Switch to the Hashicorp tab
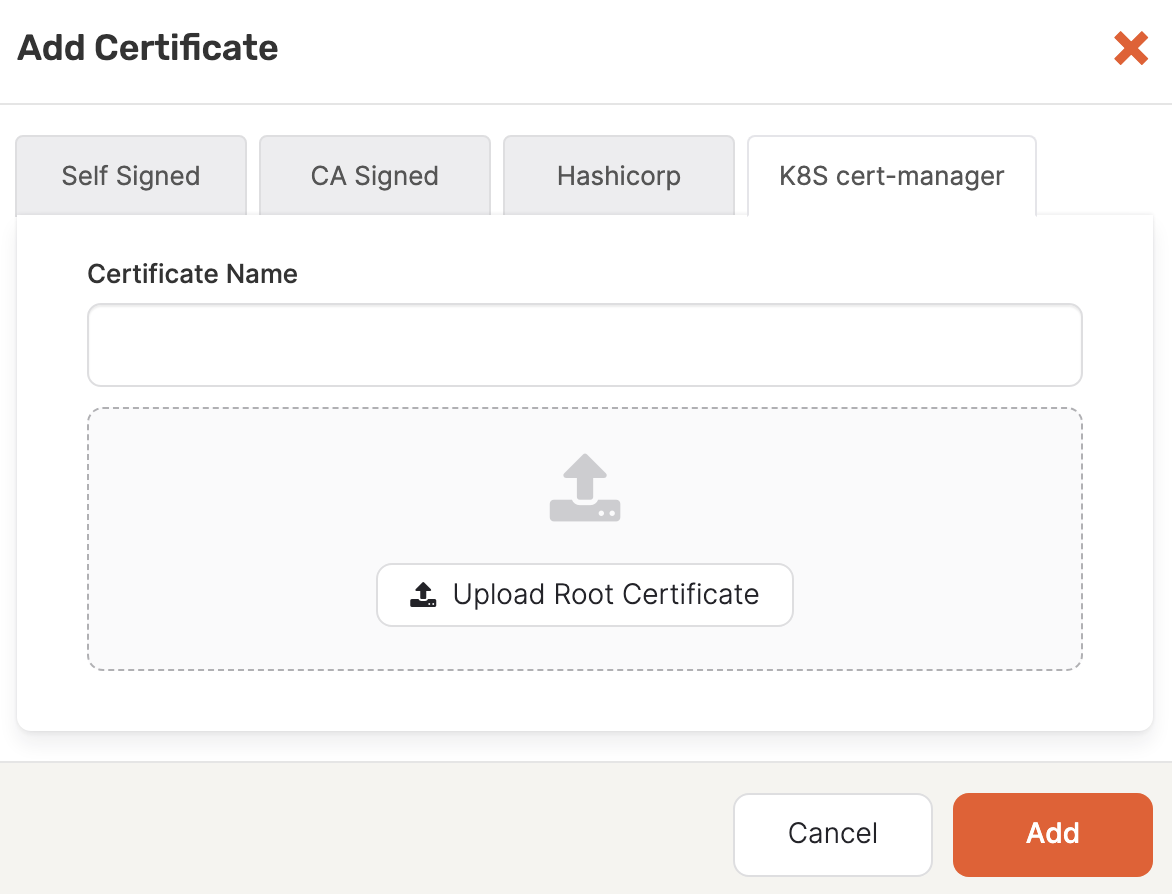 (x=618, y=175)
